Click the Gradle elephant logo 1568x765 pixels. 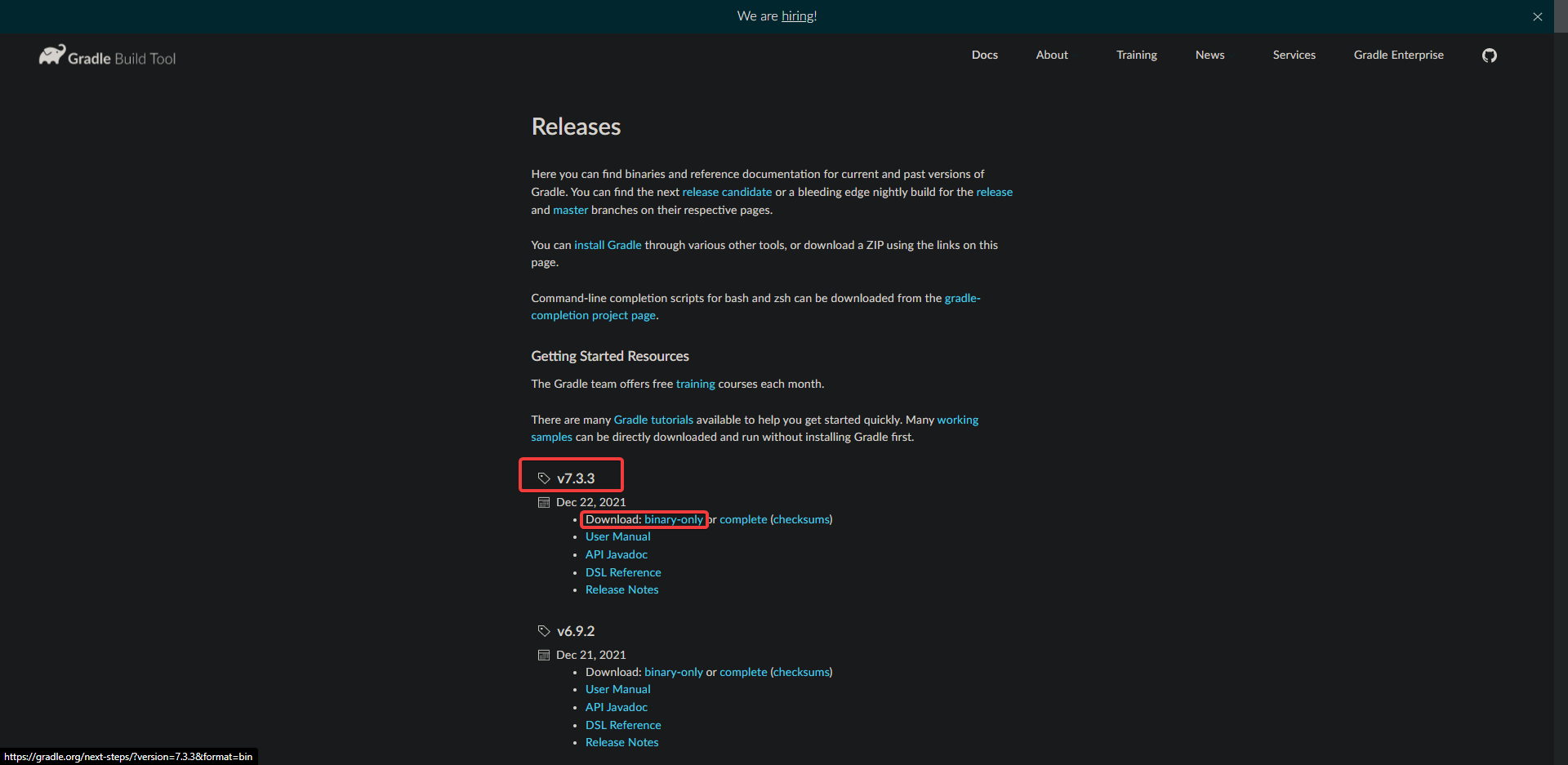coord(52,56)
